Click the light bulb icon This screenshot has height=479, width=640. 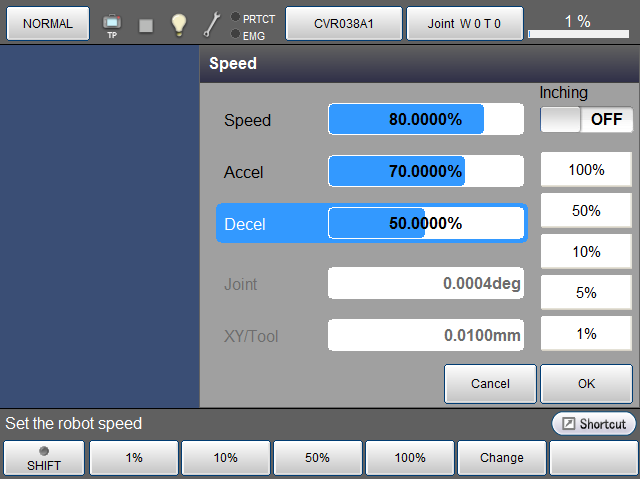pyautogui.click(x=178, y=24)
